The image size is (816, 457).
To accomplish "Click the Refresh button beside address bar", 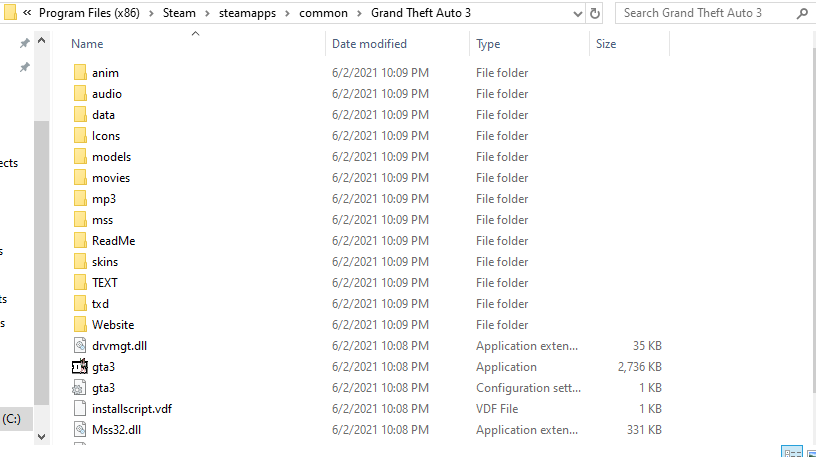I will (x=596, y=13).
